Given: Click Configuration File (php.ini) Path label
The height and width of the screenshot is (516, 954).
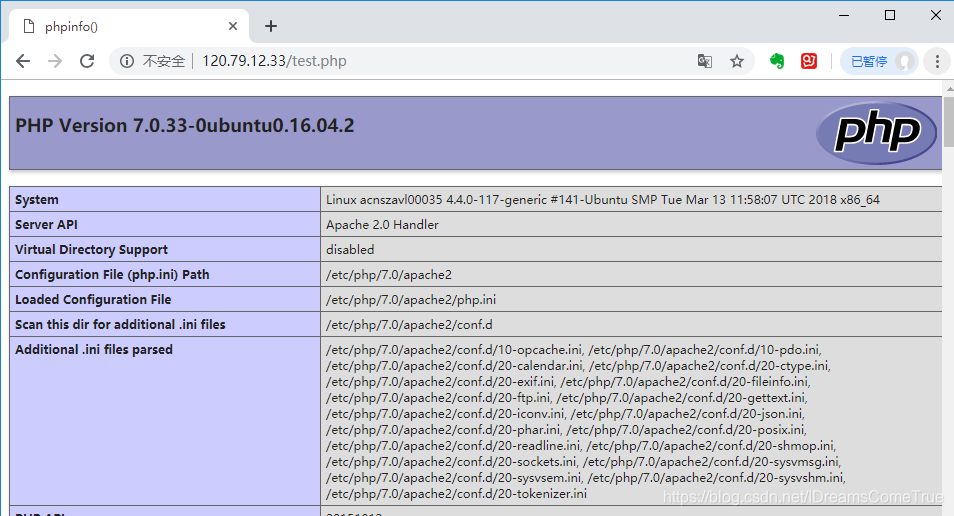Looking at the screenshot, I should point(112,274).
